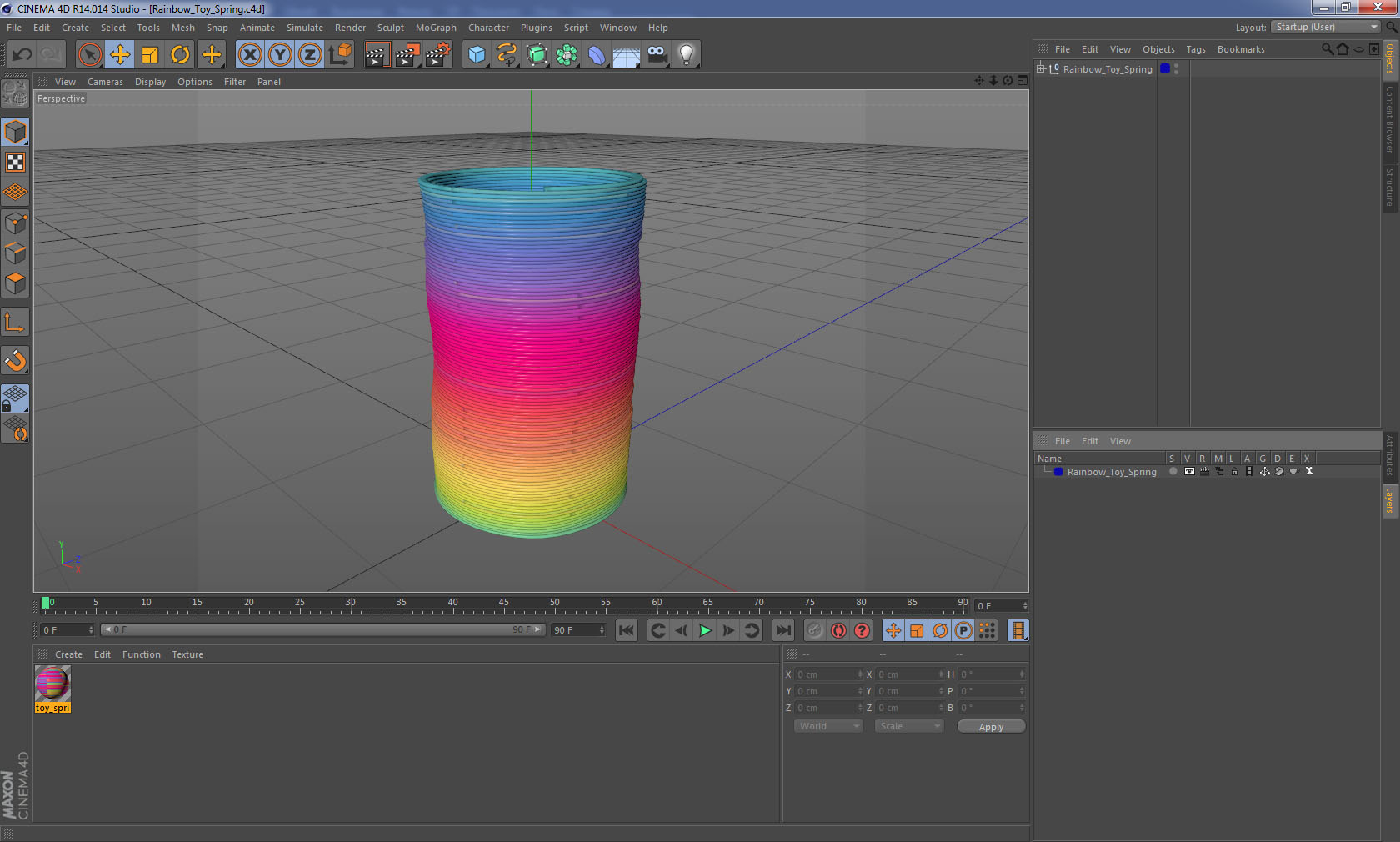This screenshot has height=842, width=1400.
Task: Toggle the coordinate system cube icon
Action: [340, 55]
